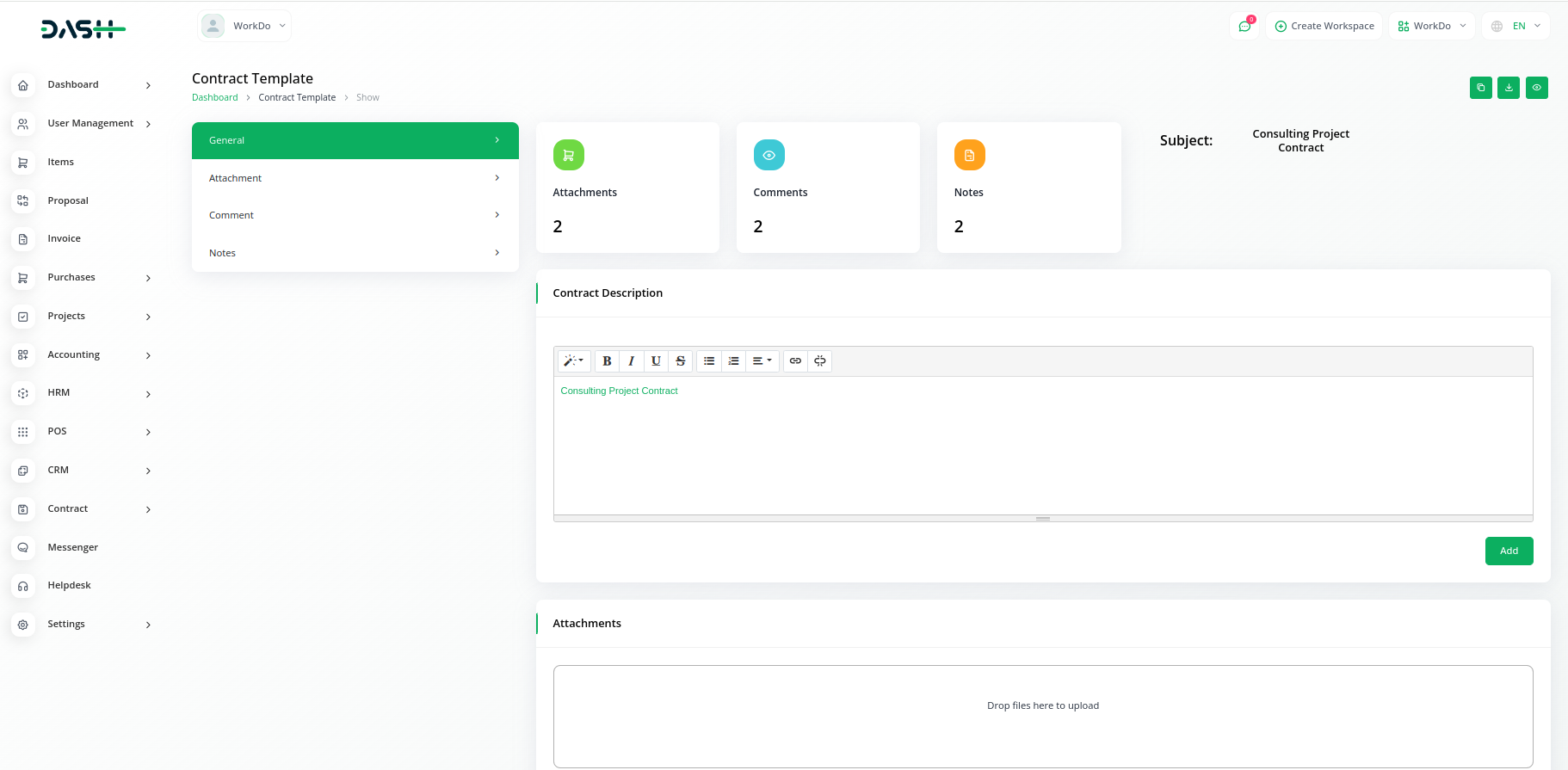Screen dimensions: 1568x770
Task: Click the unlink icon in editor toolbar
Action: click(820, 361)
